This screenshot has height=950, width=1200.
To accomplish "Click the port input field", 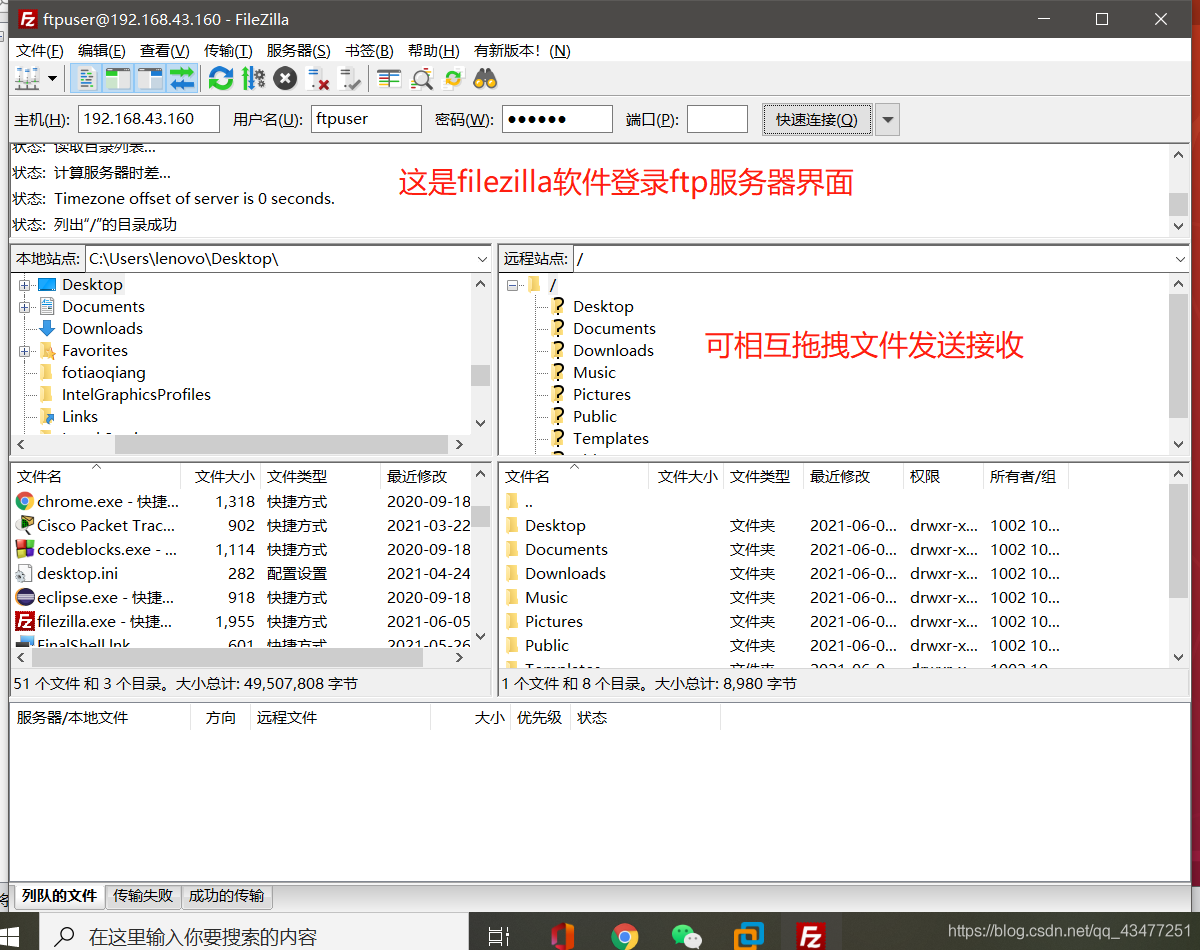I will pyautogui.click(x=717, y=119).
